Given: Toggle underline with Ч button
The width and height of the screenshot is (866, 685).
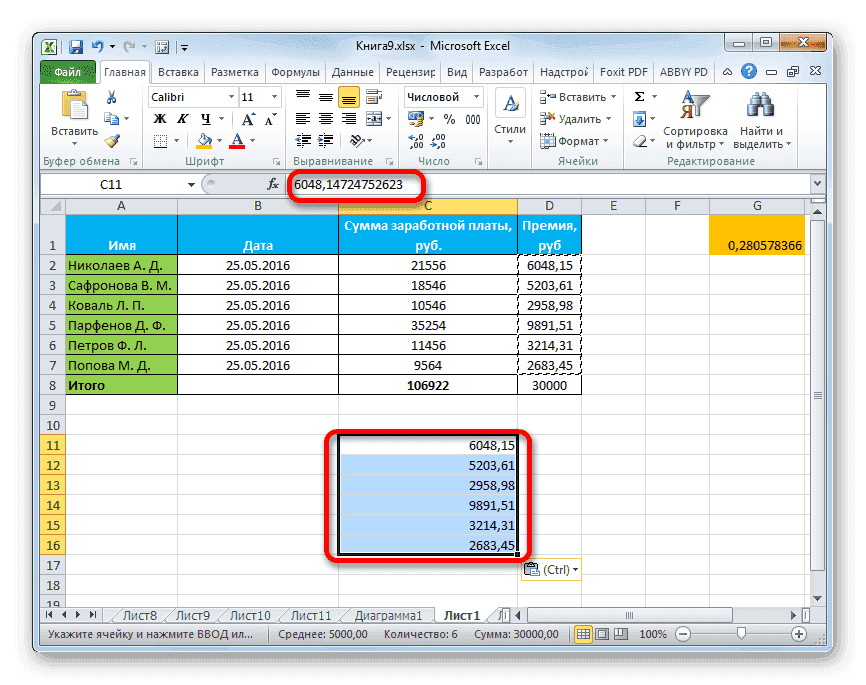Looking at the screenshot, I should pyautogui.click(x=206, y=118).
